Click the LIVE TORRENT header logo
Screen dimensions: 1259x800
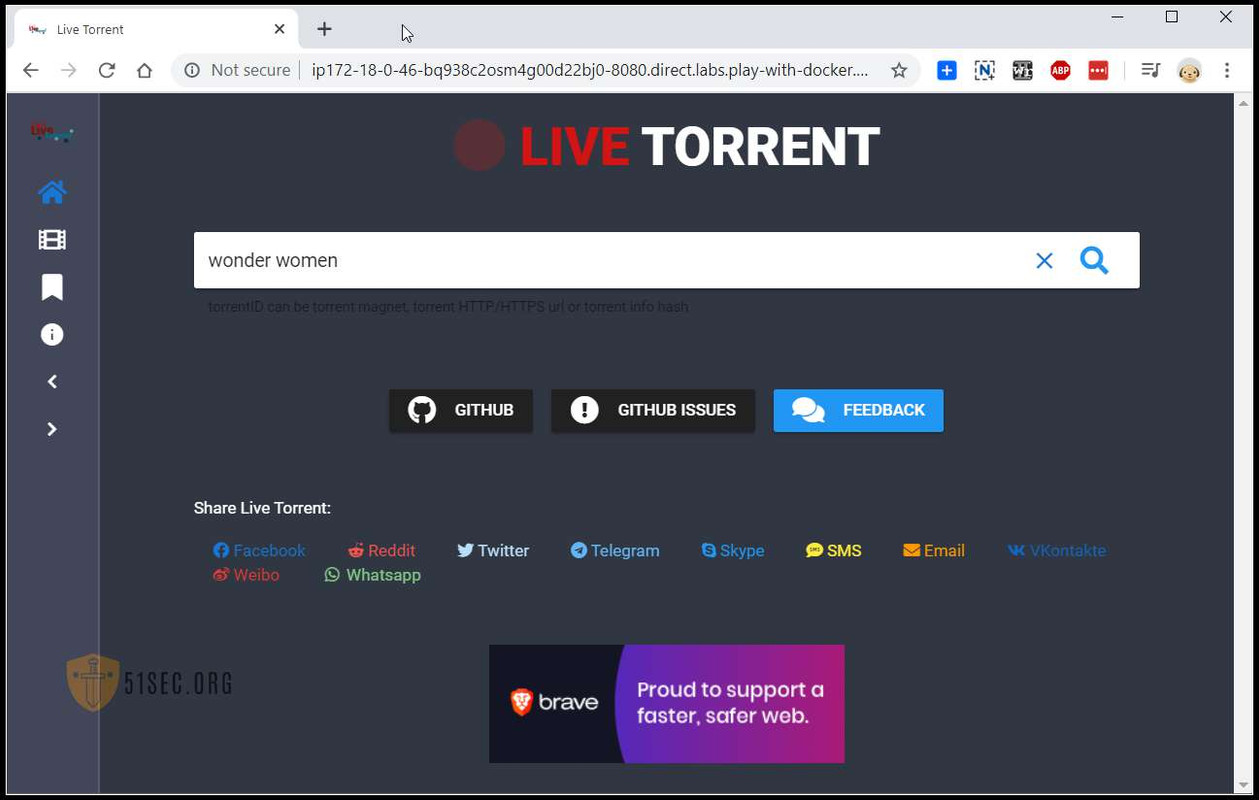point(667,146)
